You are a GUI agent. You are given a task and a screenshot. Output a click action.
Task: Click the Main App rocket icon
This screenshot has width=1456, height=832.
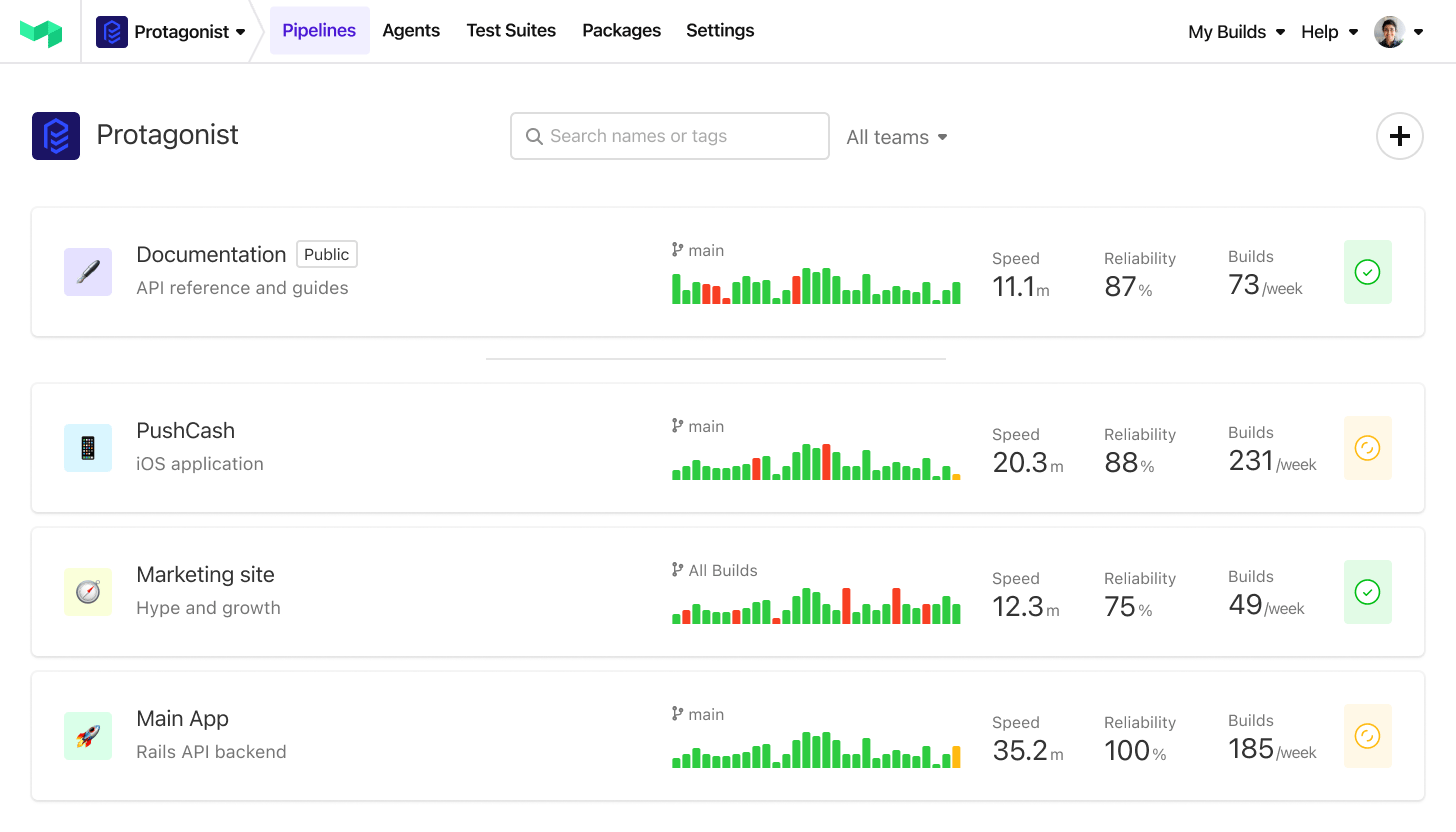88,735
